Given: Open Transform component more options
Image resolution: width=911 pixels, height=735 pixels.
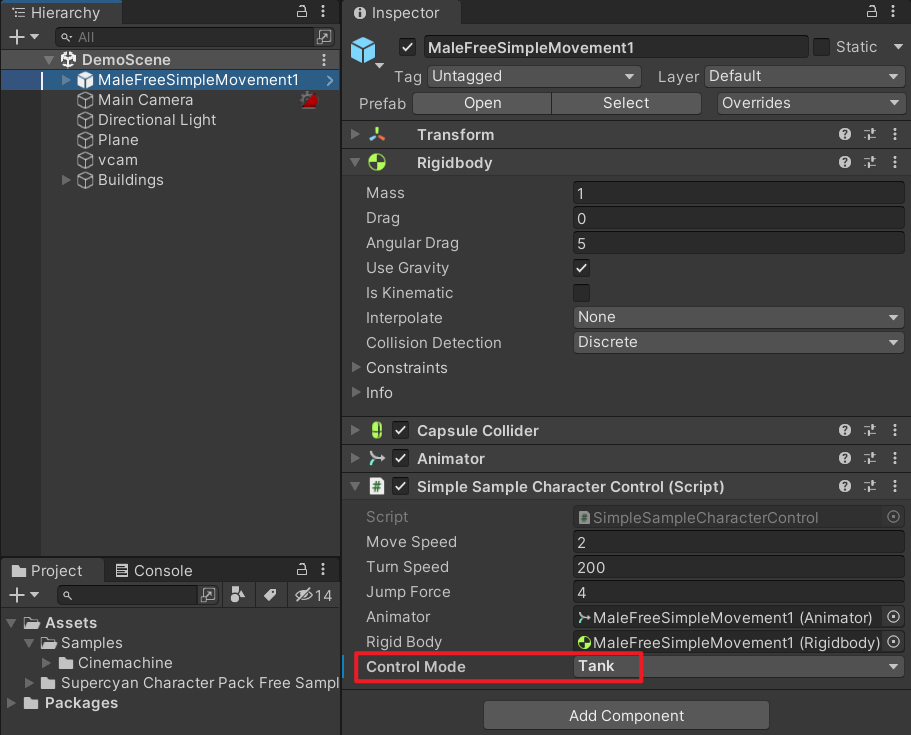Looking at the screenshot, I should pos(895,134).
